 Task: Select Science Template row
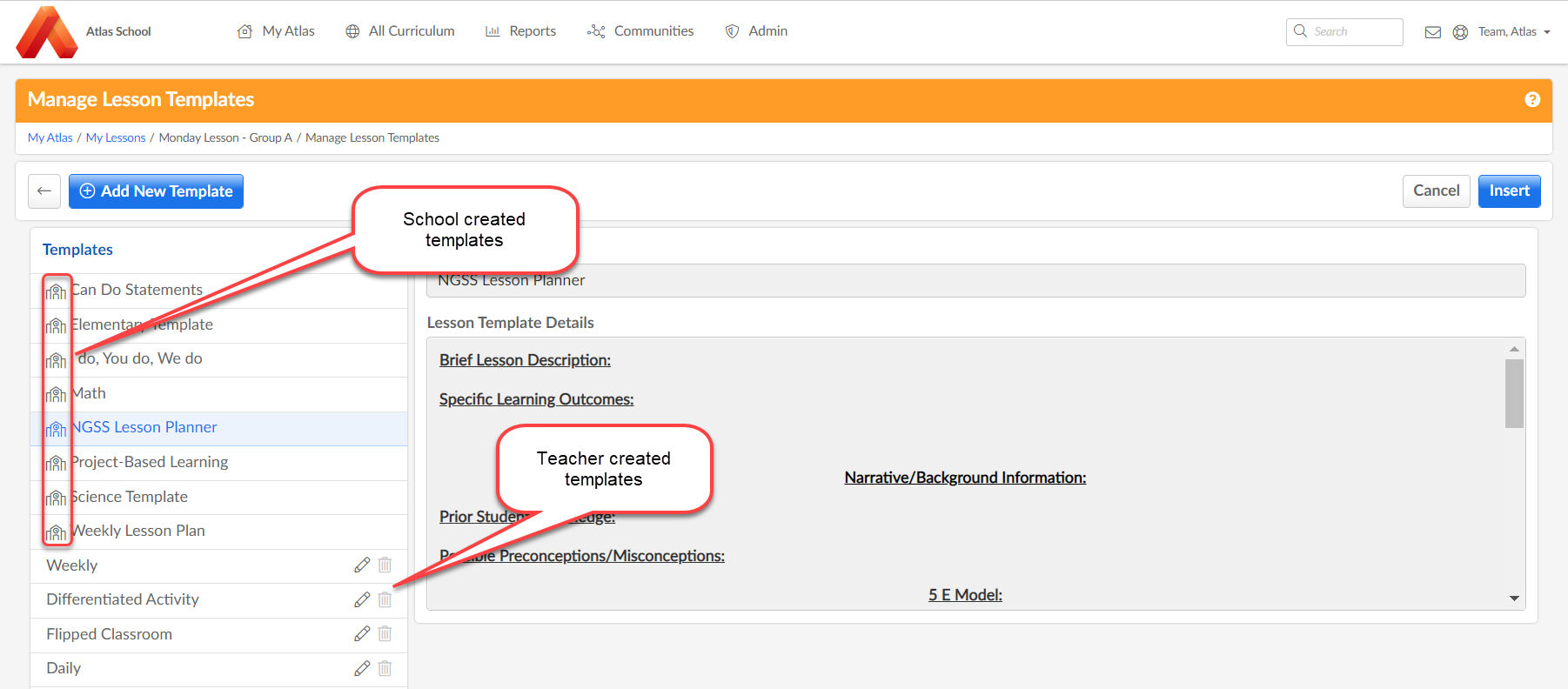[219, 498]
